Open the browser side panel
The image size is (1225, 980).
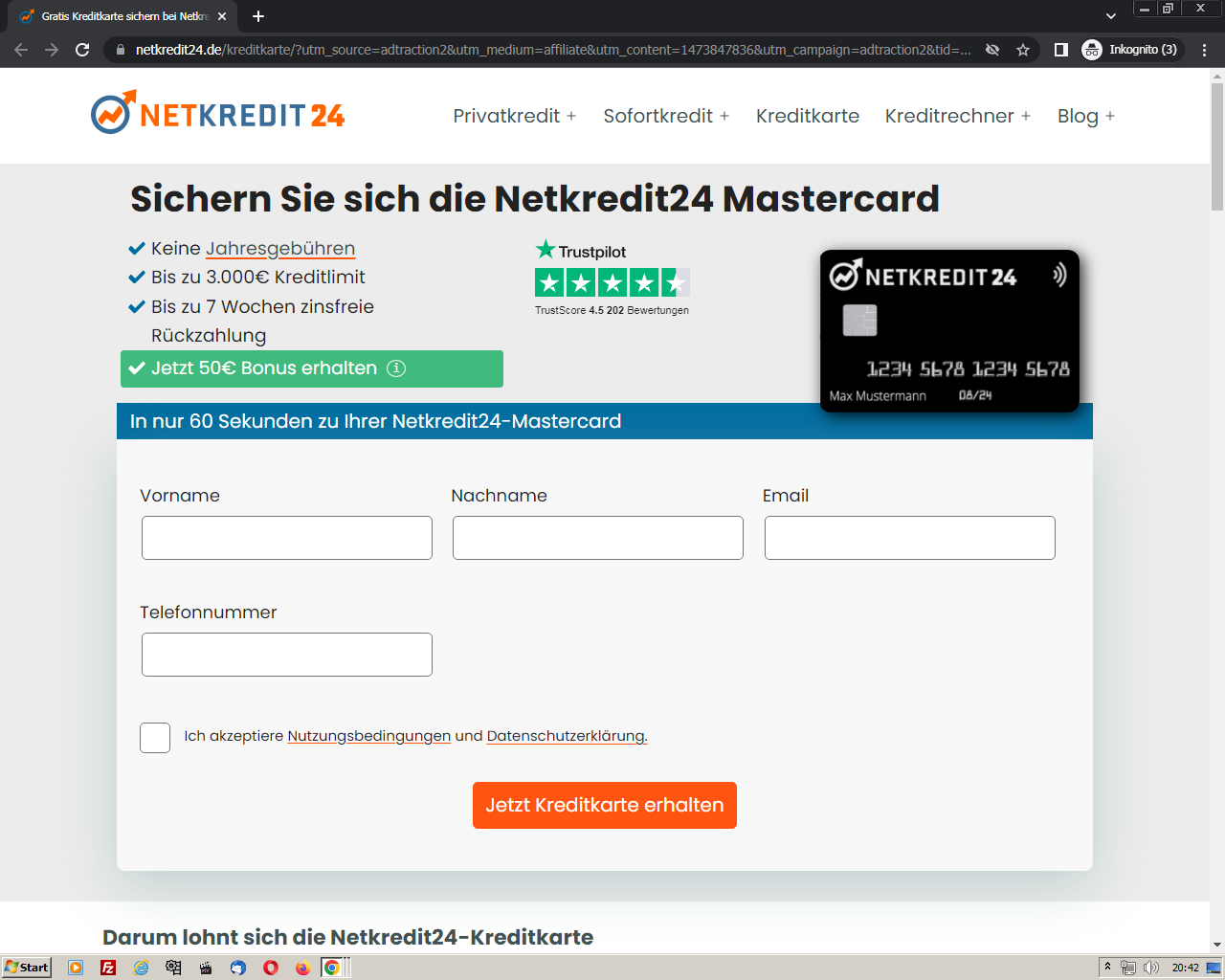coord(1061,50)
